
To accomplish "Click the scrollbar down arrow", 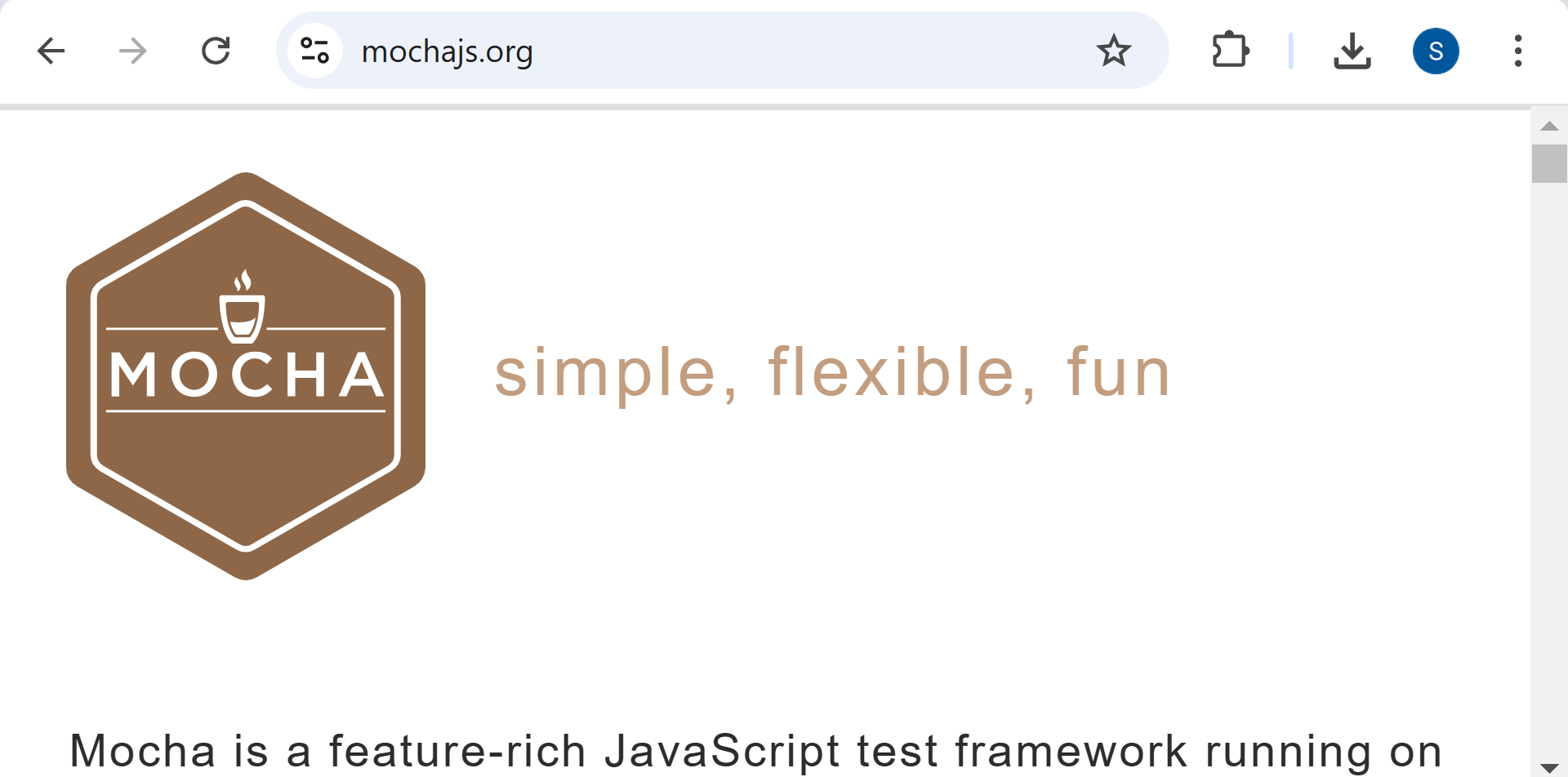I will coord(1549,767).
